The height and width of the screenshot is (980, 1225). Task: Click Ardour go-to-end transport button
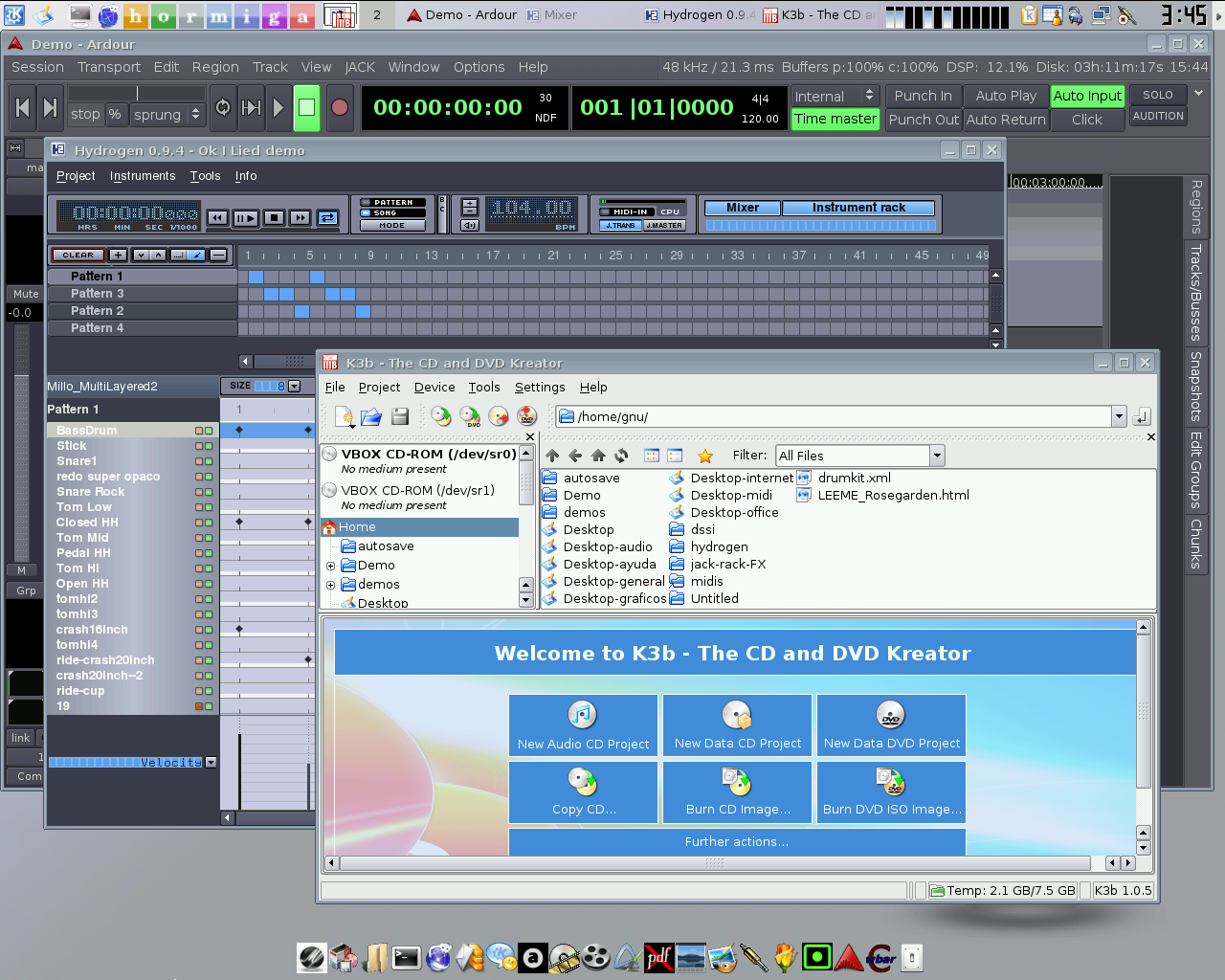tap(51, 108)
